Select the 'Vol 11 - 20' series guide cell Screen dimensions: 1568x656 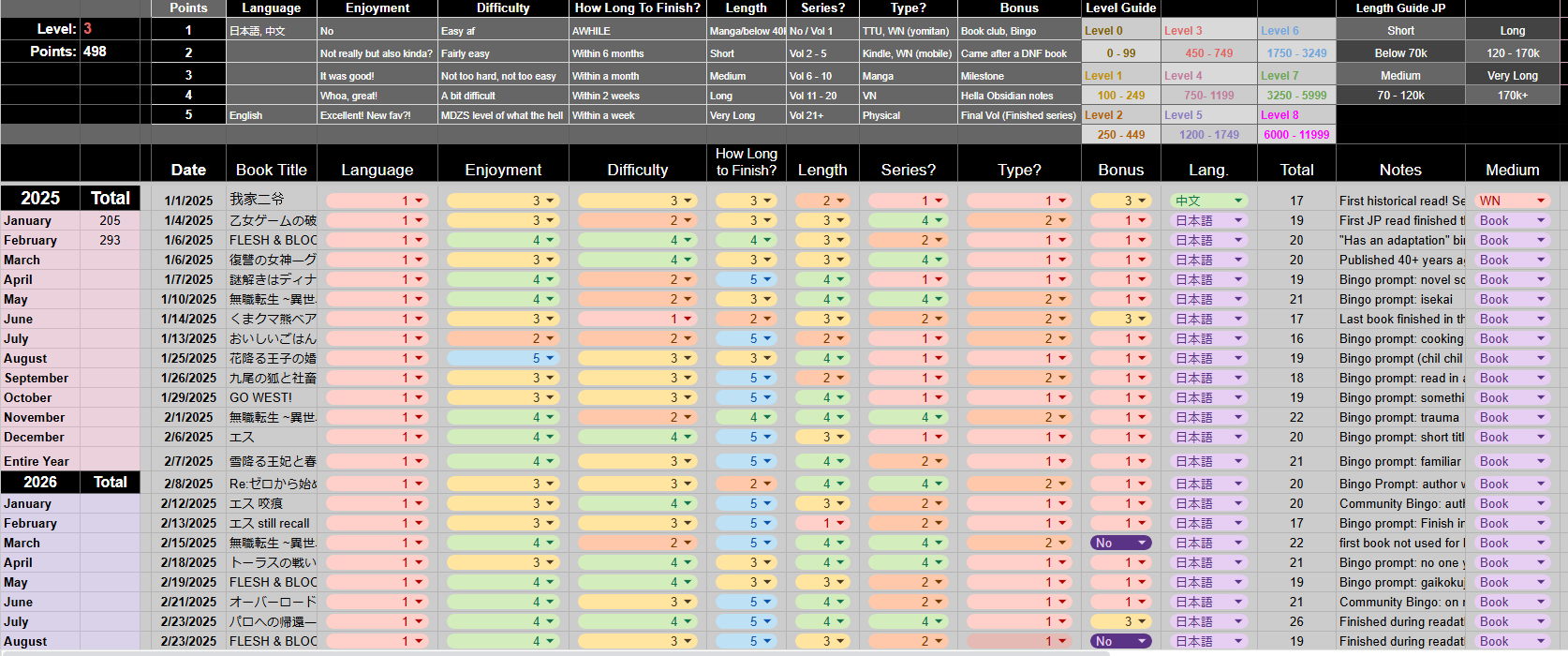[822, 96]
